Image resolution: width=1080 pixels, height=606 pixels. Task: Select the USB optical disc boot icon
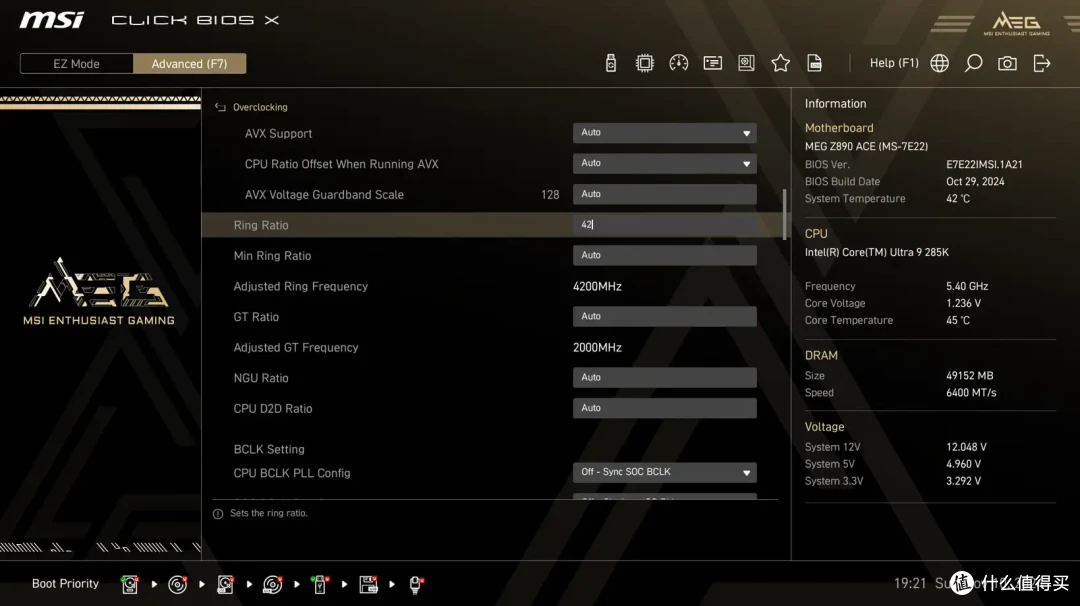(x=273, y=584)
